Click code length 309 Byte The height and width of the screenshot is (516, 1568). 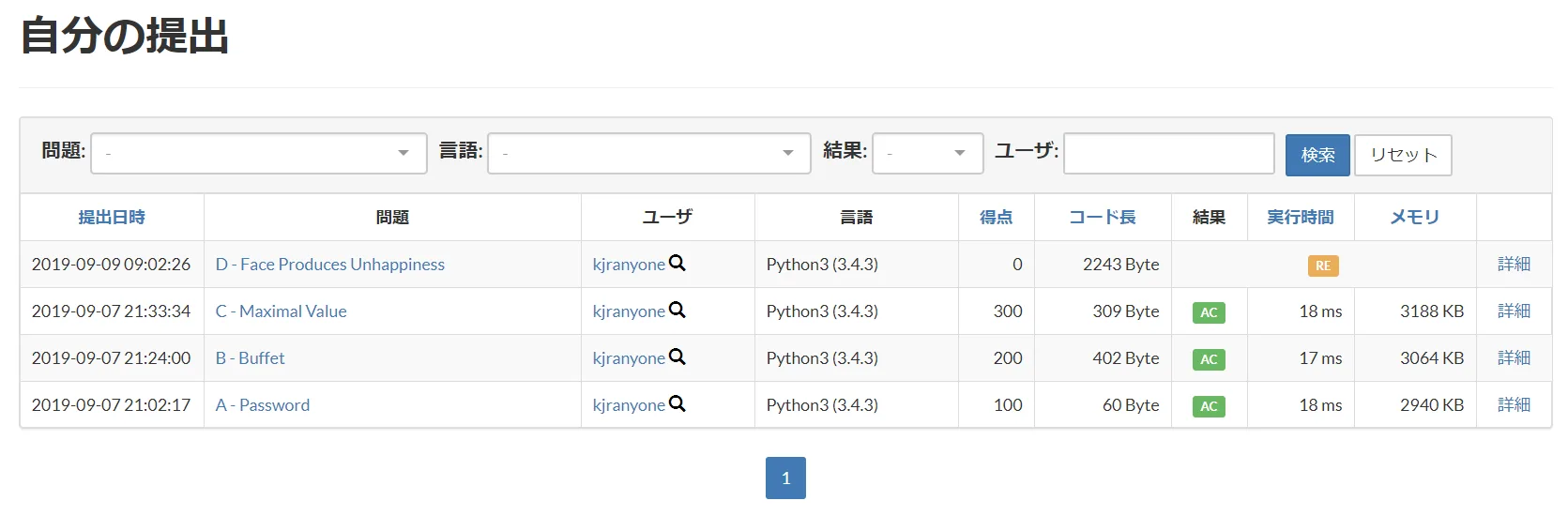(1126, 311)
